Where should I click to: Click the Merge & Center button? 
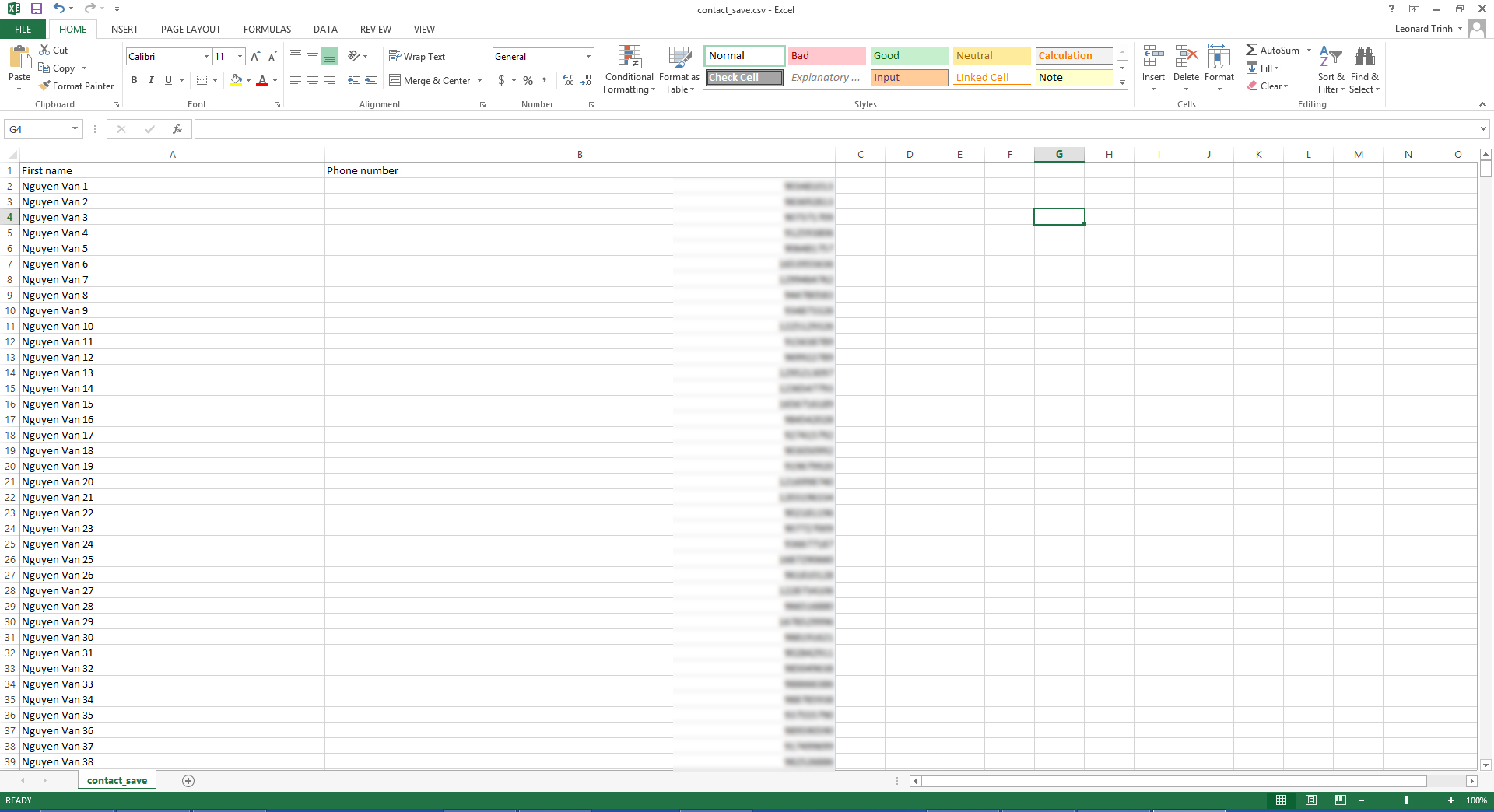[x=430, y=80]
